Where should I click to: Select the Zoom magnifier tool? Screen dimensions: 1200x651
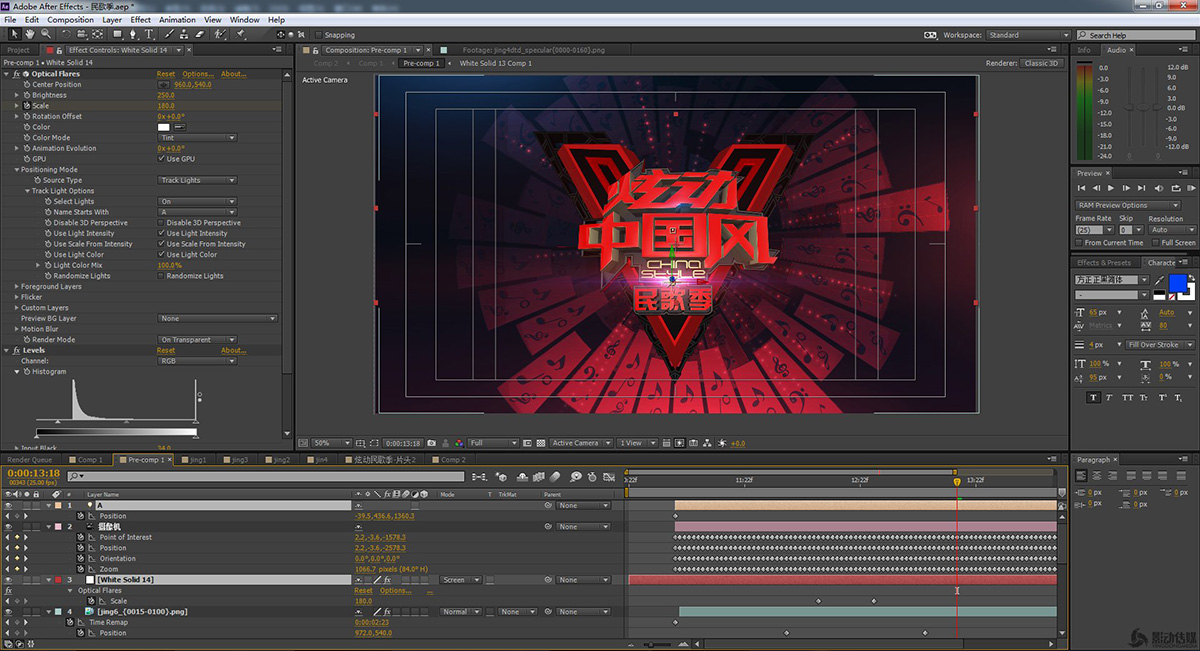(46, 34)
